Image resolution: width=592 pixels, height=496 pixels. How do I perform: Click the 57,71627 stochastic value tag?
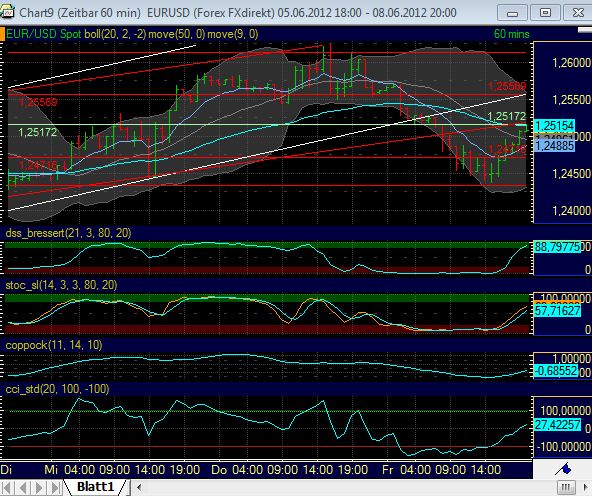557,311
